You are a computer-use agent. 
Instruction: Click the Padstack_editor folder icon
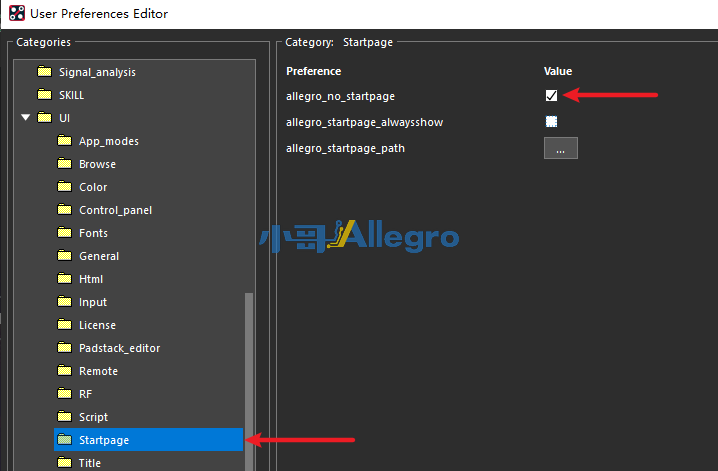(65, 347)
